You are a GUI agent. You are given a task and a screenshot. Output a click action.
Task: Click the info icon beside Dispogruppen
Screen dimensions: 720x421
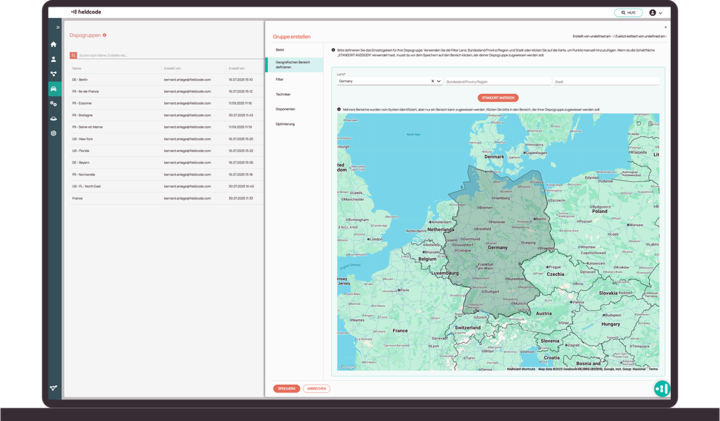tap(105, 35)
